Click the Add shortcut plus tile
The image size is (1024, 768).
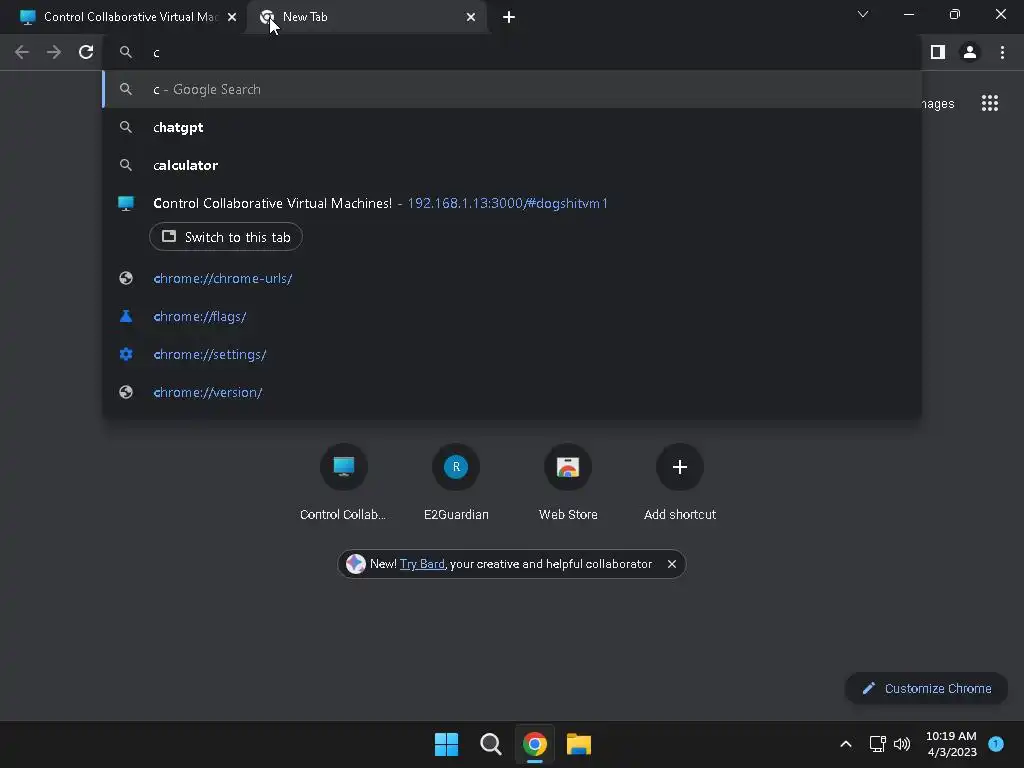[x=680, y=481]
